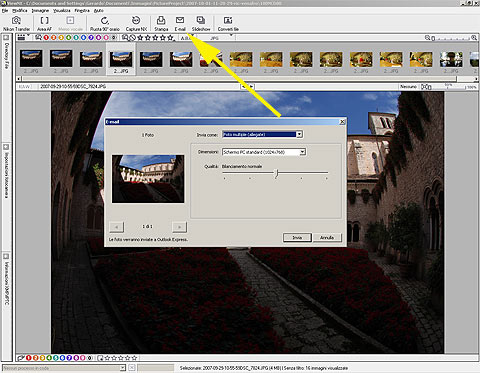Open the Converti file tool
480x373 pixels.
[x=228, y=24]
